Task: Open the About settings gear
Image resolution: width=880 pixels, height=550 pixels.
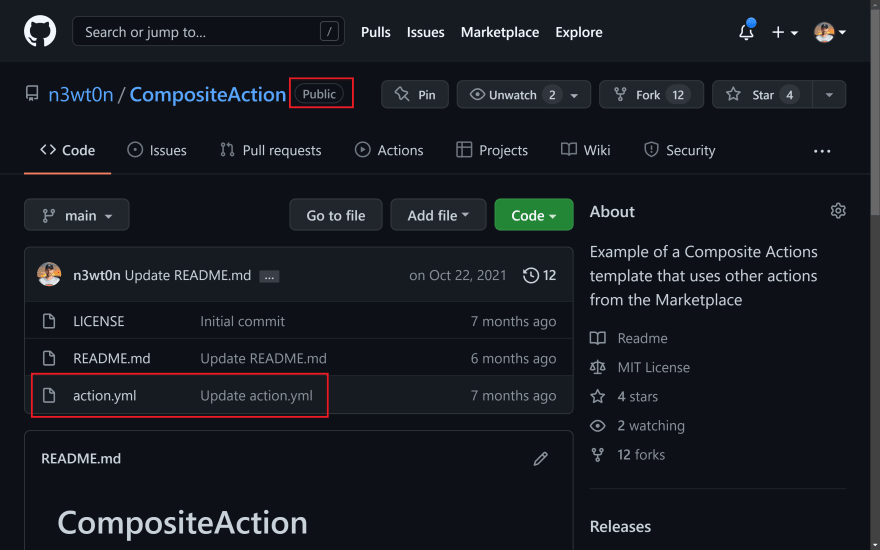Action: point(838,211)
